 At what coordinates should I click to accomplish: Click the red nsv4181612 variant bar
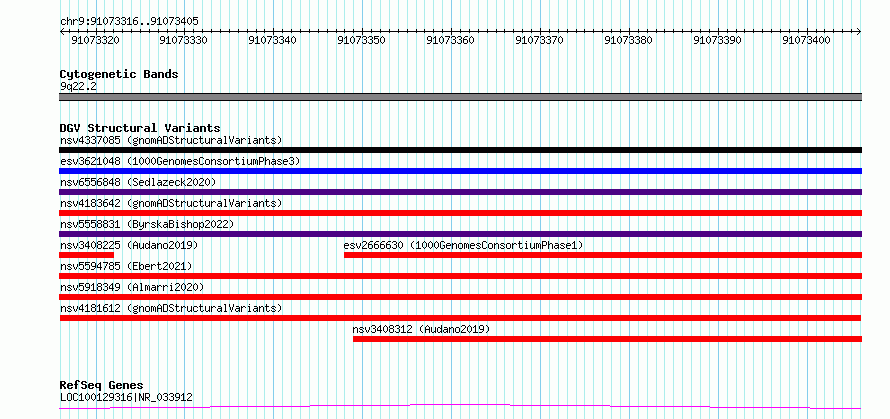tap(461, 318)
